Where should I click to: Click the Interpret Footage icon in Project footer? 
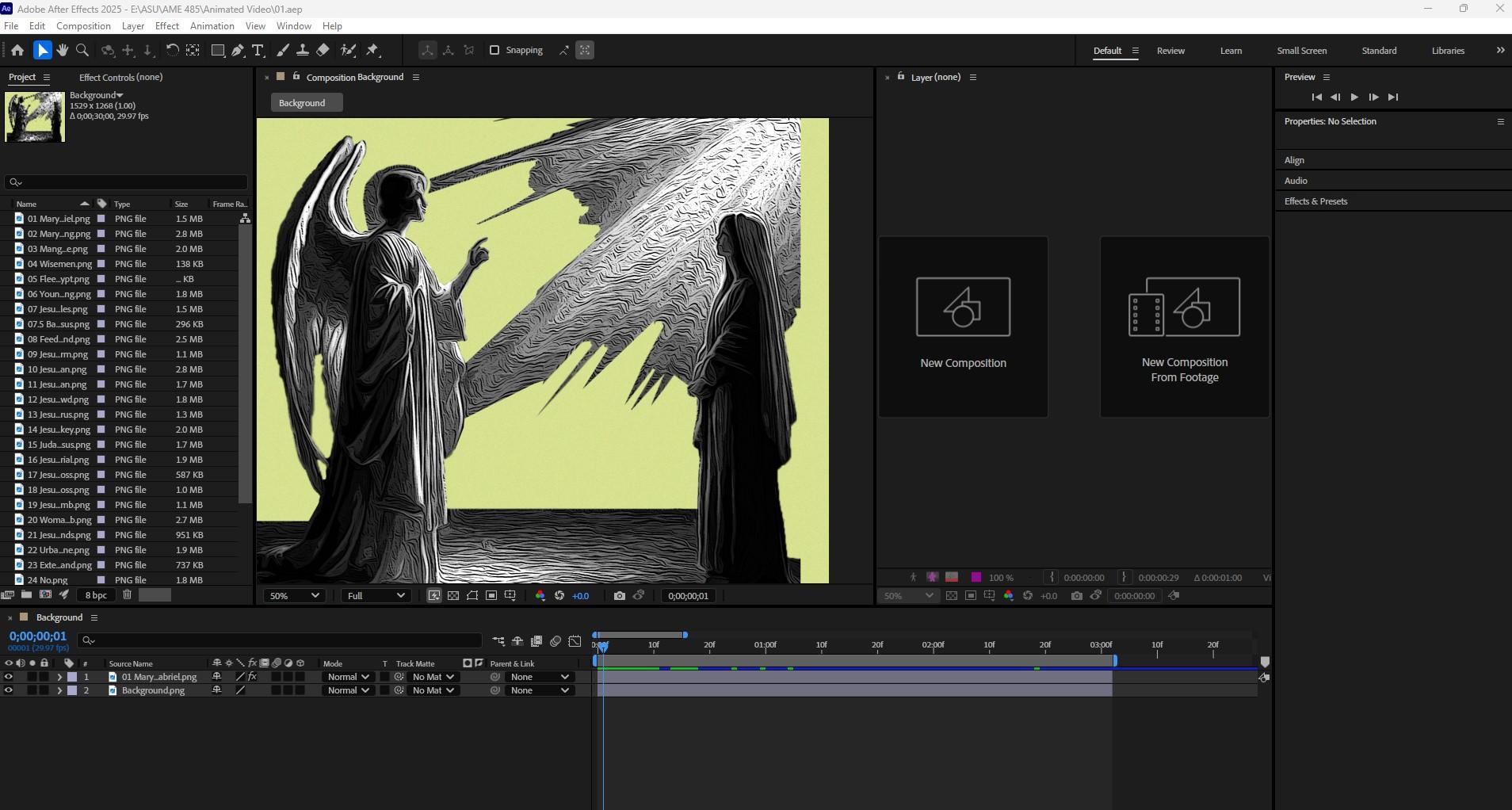[8, 595]
